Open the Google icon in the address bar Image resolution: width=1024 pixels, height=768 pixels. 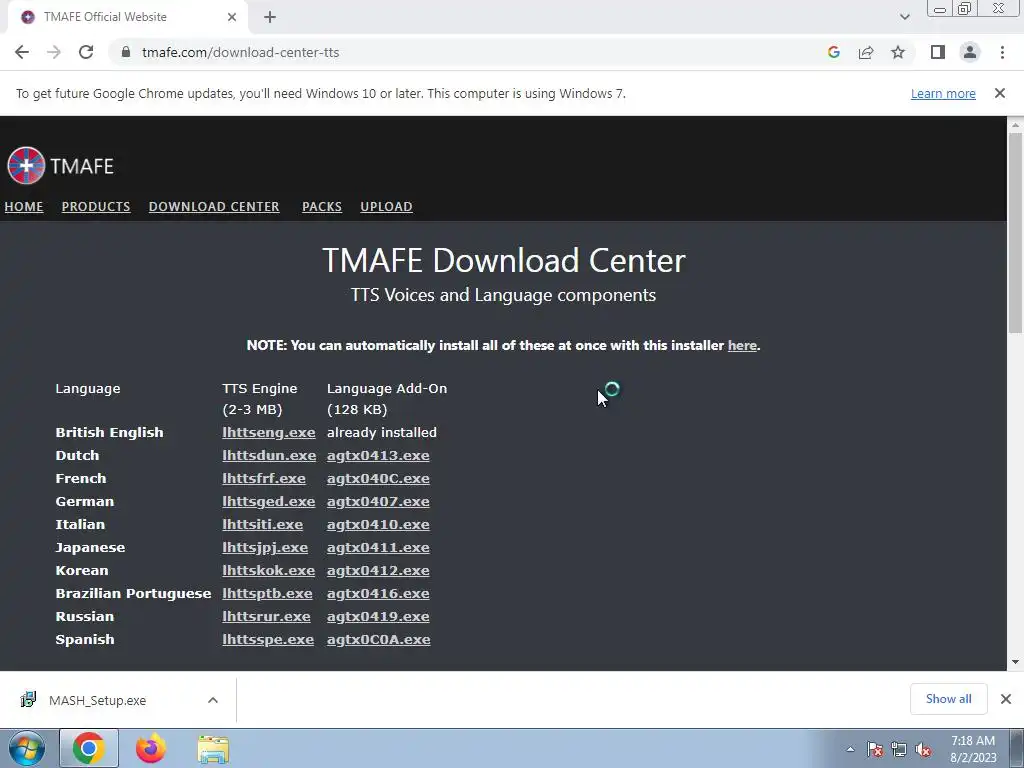click(833, 52)
